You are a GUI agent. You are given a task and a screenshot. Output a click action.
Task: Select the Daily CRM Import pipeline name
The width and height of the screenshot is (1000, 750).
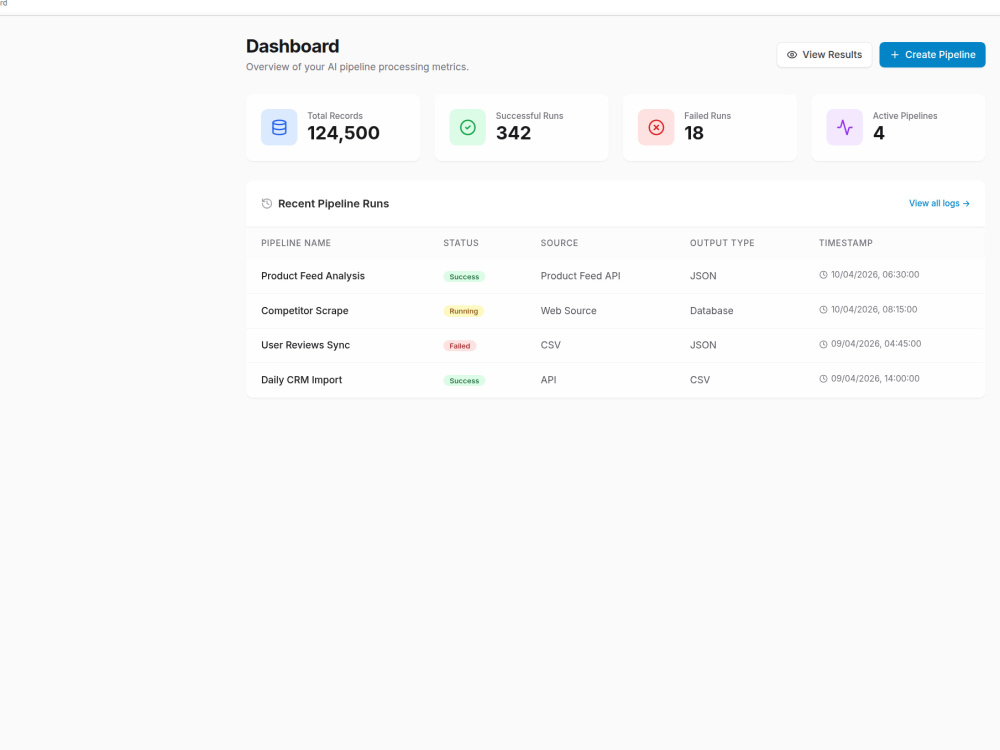(x=301, y=379)
